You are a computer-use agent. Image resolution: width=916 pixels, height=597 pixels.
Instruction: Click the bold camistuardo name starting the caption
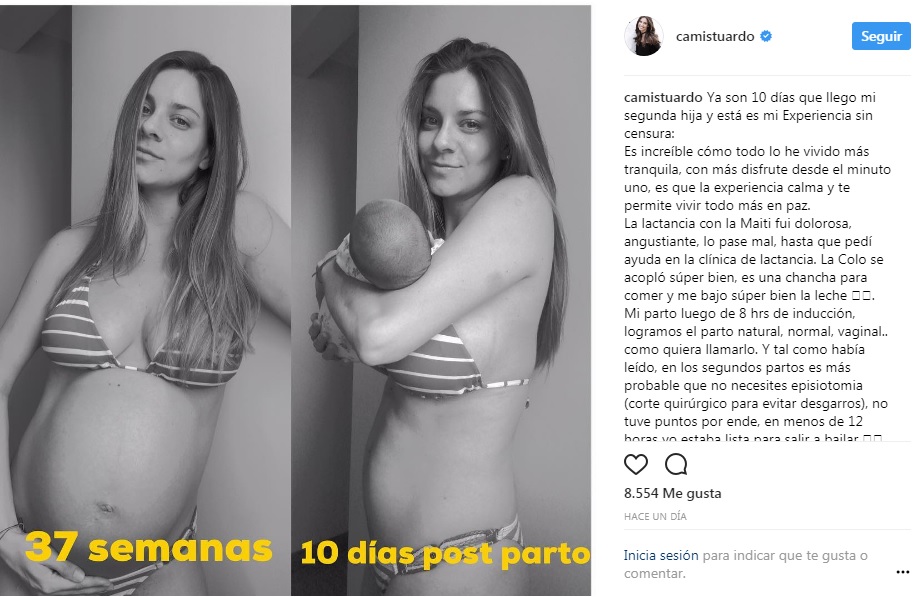point(663,98)
